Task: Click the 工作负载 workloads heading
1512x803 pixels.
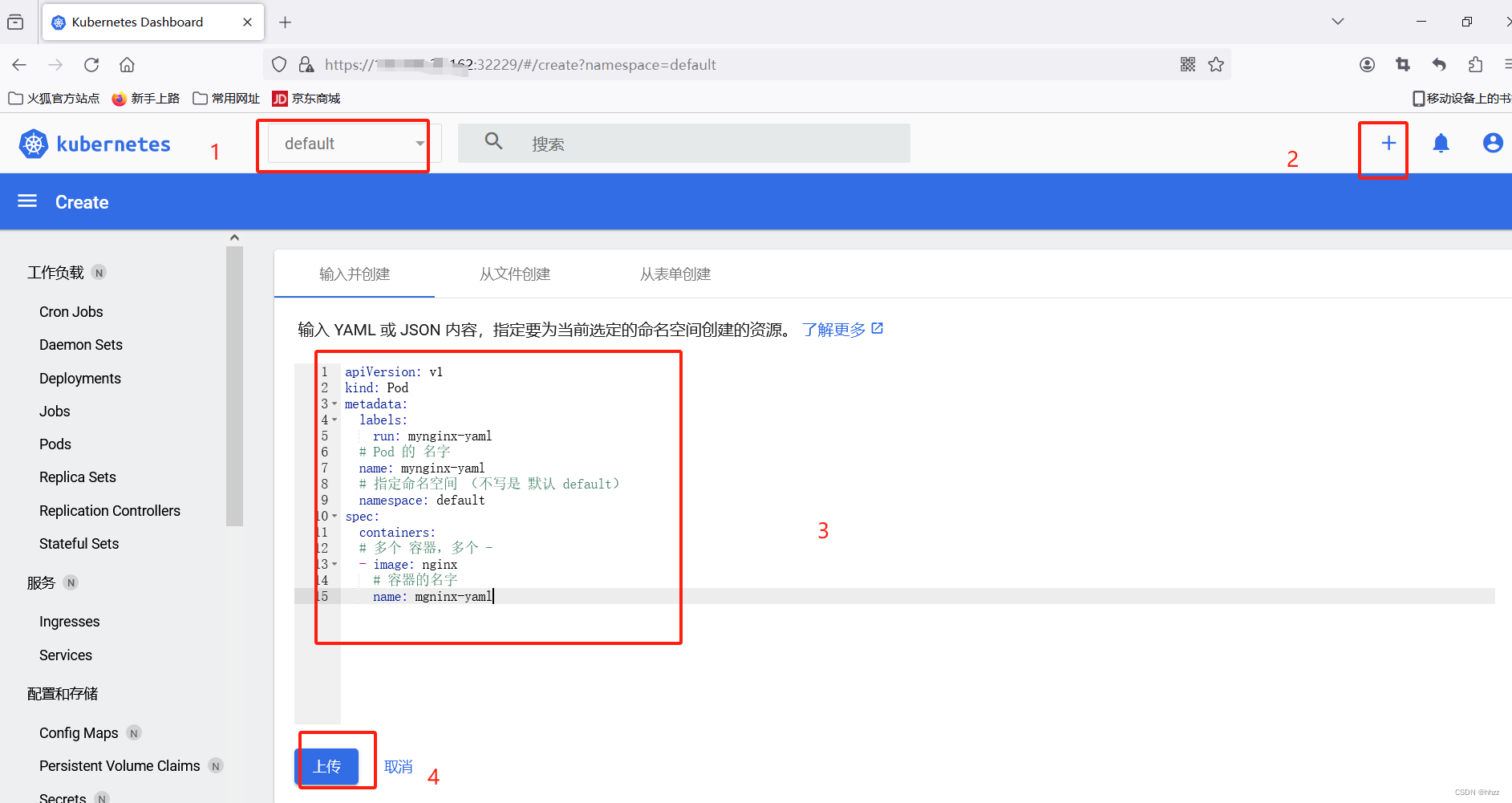Action: click(x=55, y=273)
